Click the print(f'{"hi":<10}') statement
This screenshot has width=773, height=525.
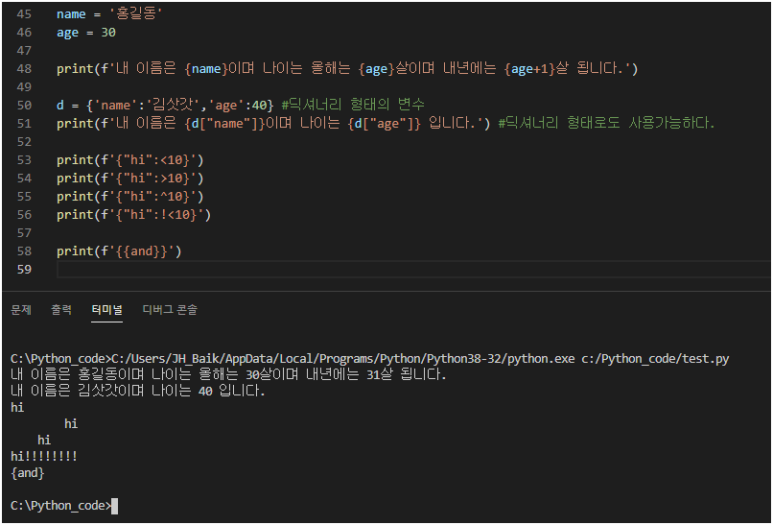130,160
